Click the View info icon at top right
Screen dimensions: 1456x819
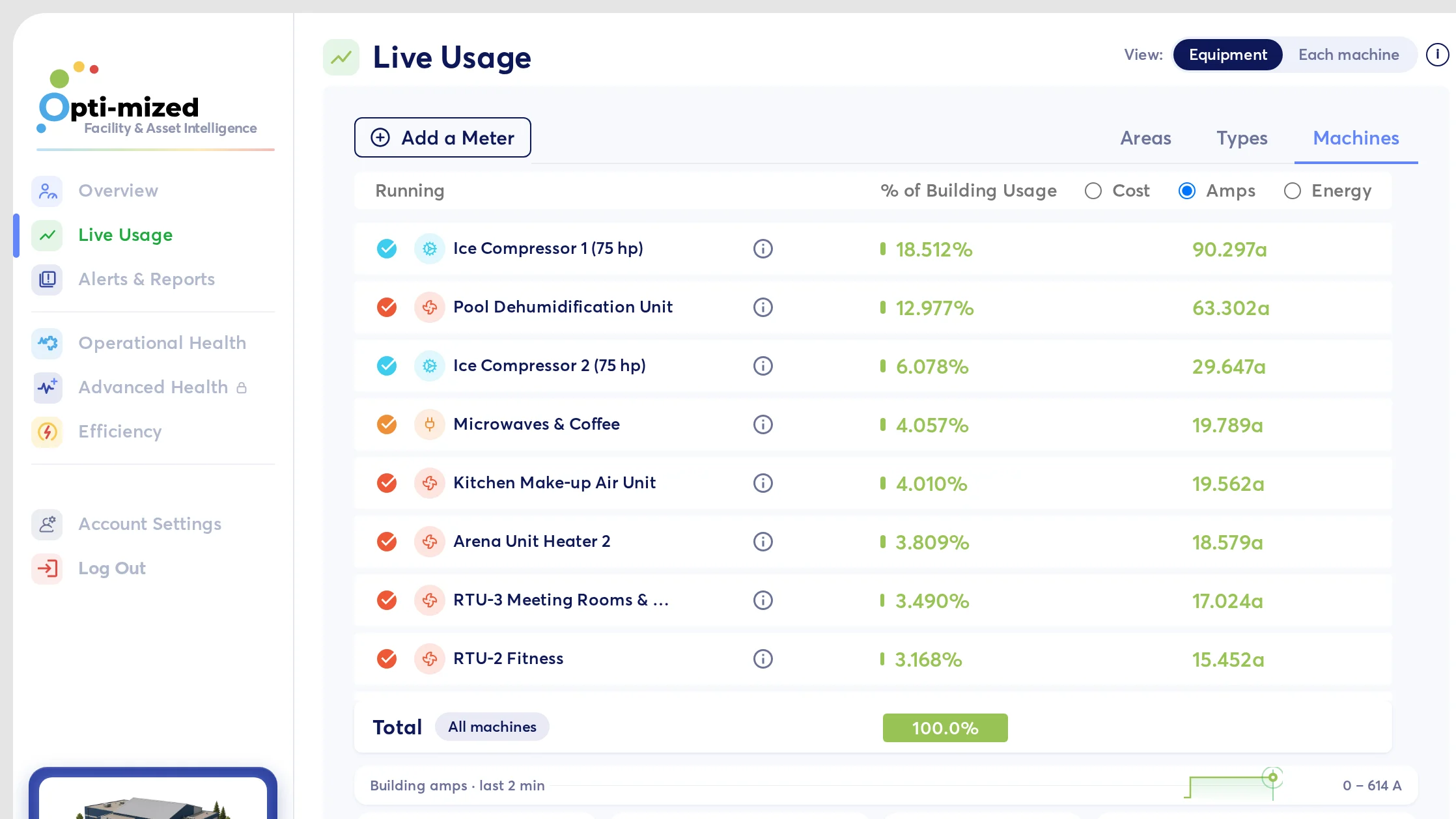click(1437, 55)
